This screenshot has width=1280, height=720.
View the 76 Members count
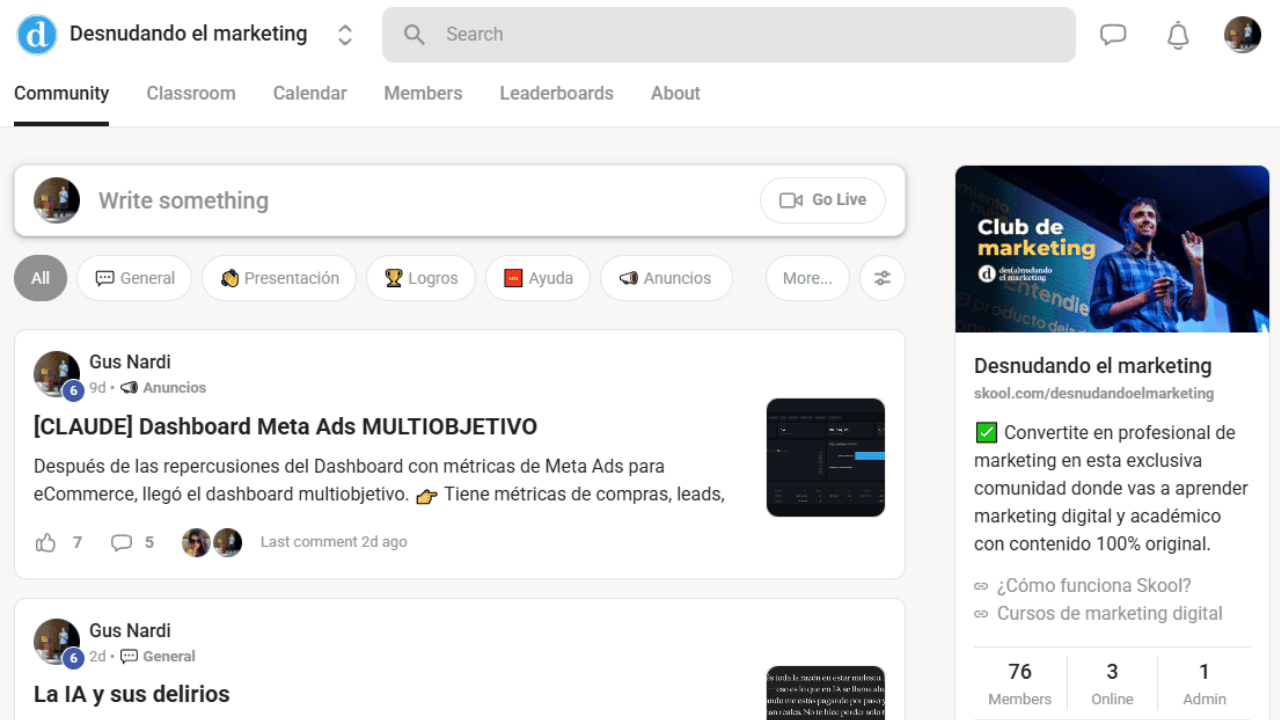click(x=1020, y=683)
